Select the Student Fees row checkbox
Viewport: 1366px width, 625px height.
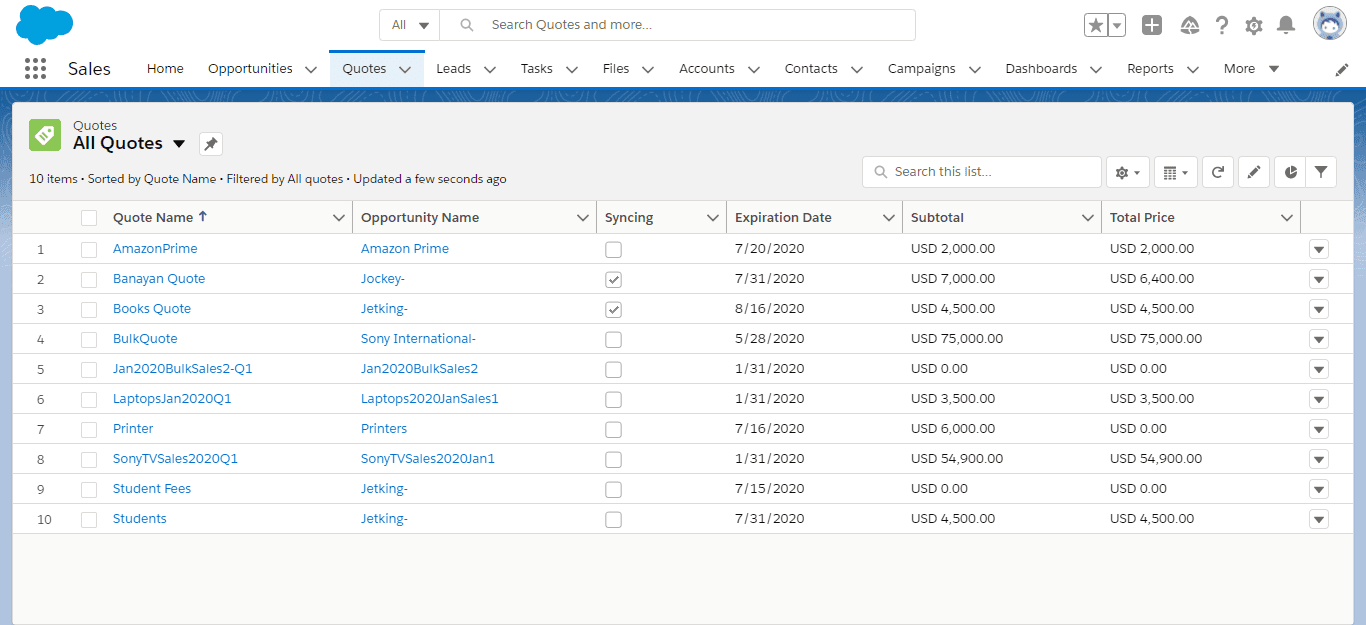coord(89,489)
